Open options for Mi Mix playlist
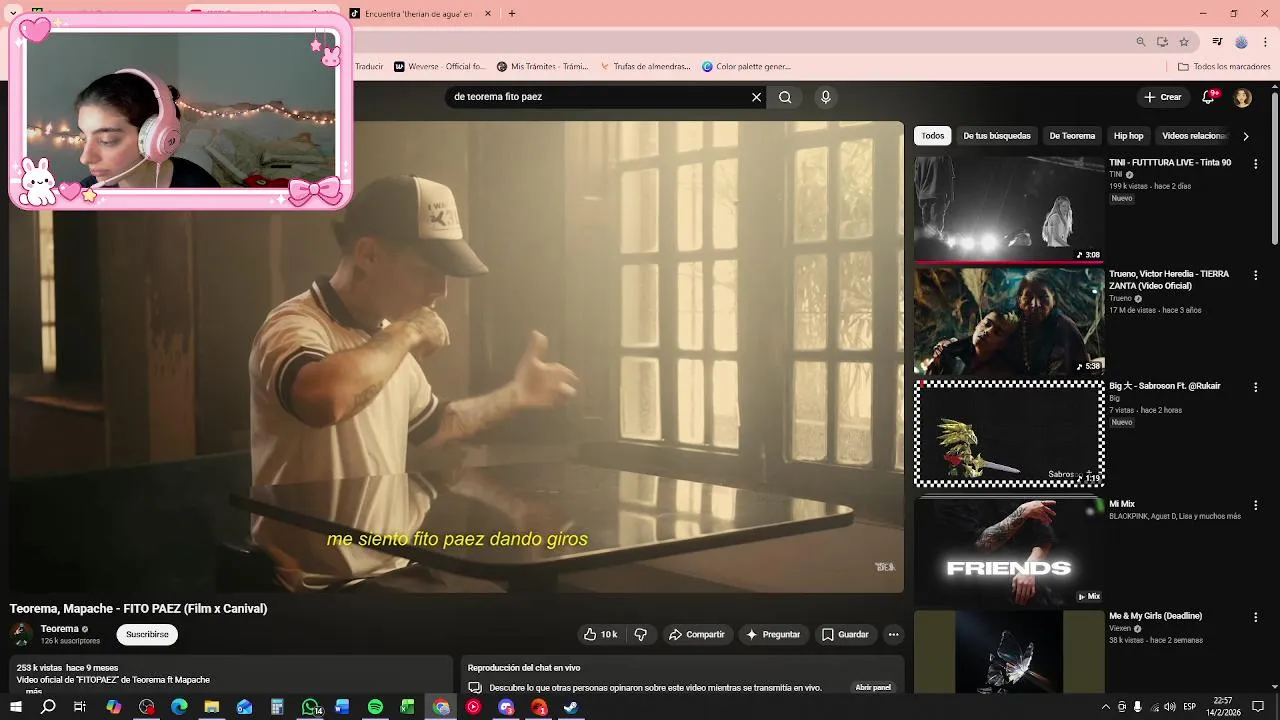Image resolution: width=1280 pixels, height=720 pixels. click(x=1255, y=505)
